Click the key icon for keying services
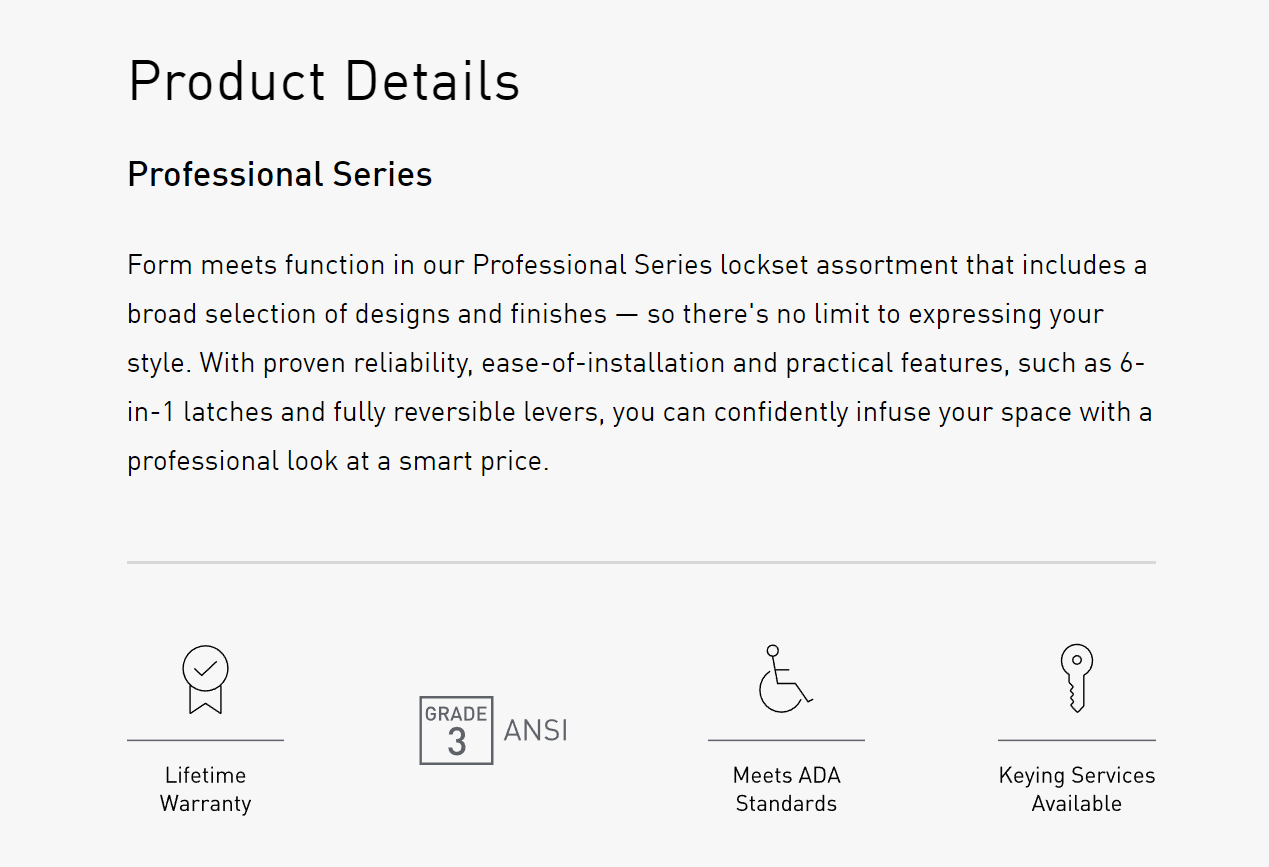This screenshot has width=1269, height=867. click(x=1076, y=677)
